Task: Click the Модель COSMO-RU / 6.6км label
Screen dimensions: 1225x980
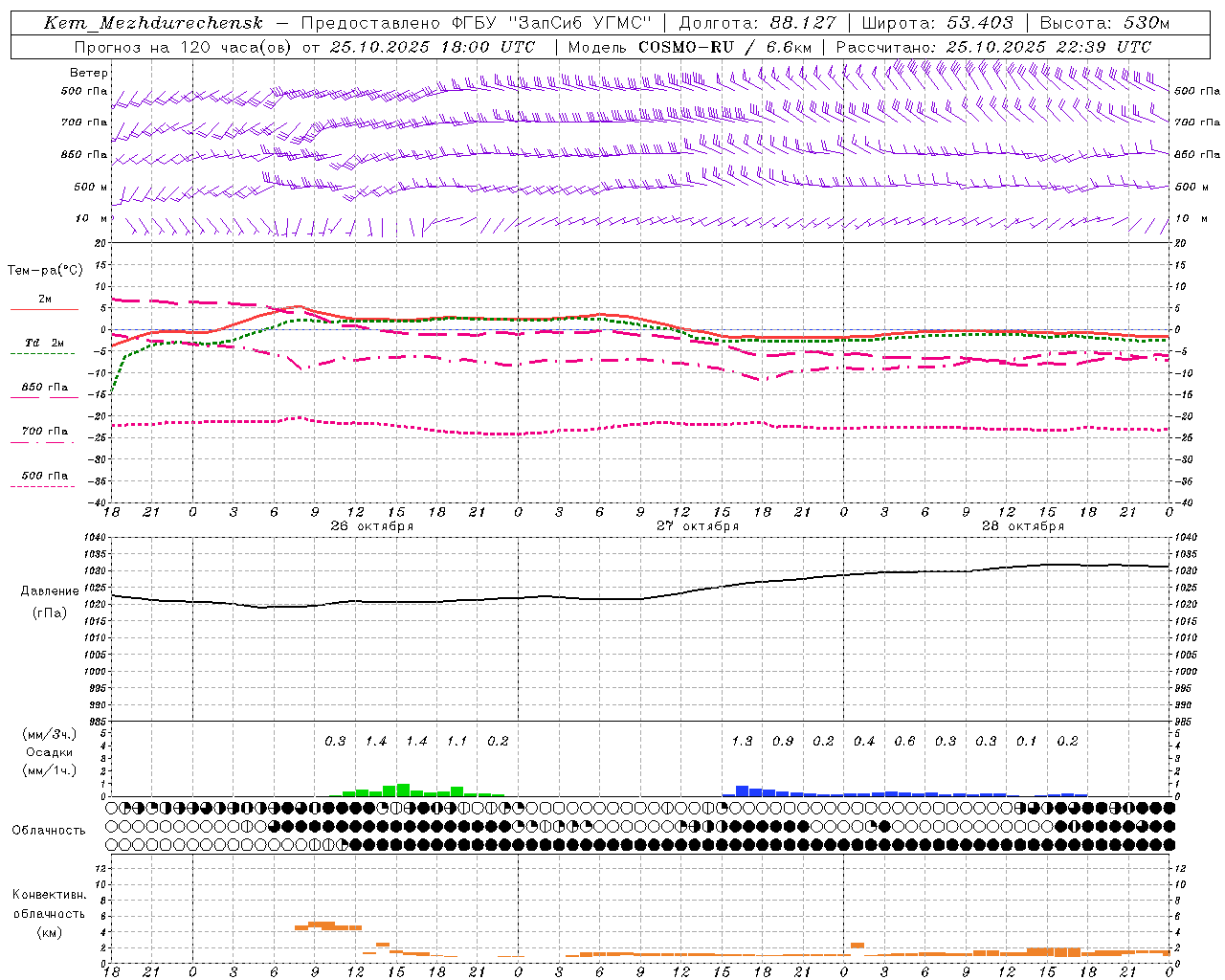Action: point(690,47)
